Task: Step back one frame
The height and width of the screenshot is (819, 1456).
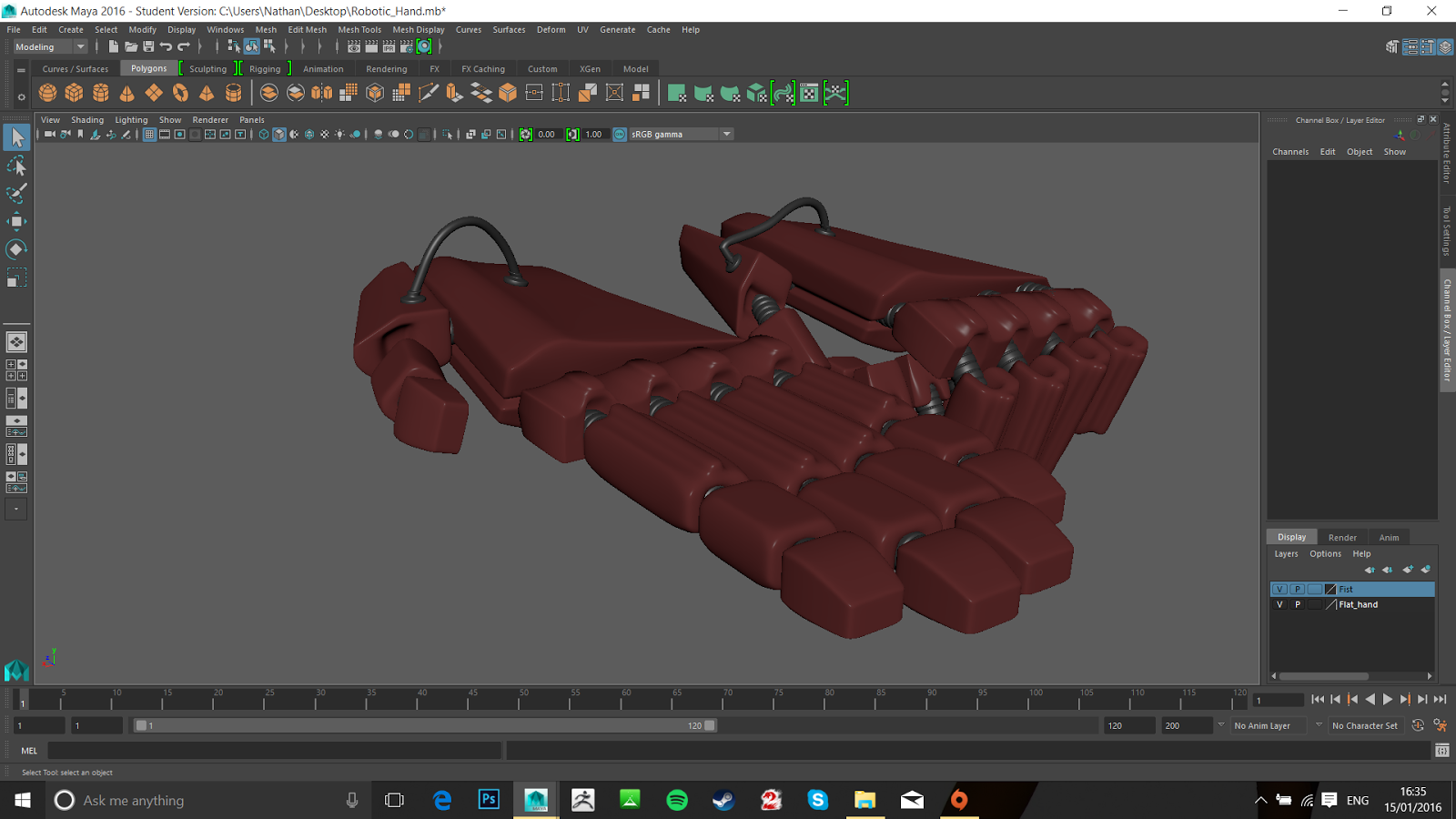Action: (1335, 699)
